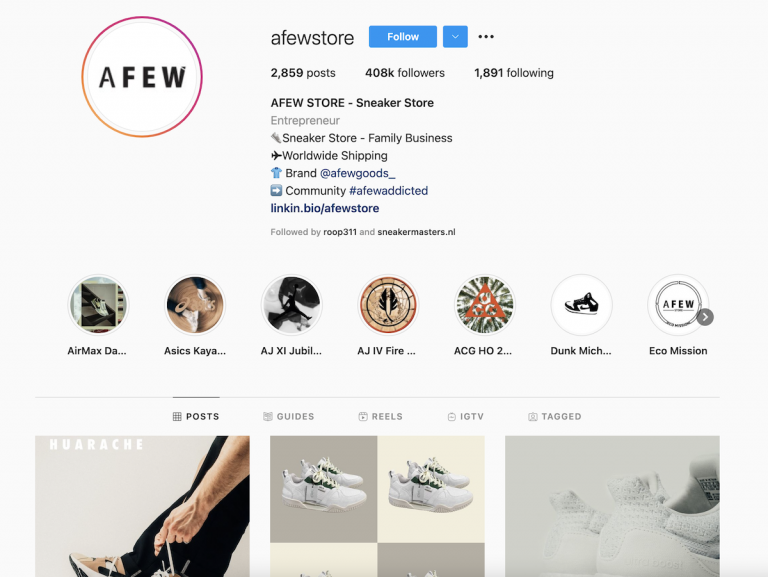
Task: Open the Huarache post thumbnail
Action: [142, 506]
